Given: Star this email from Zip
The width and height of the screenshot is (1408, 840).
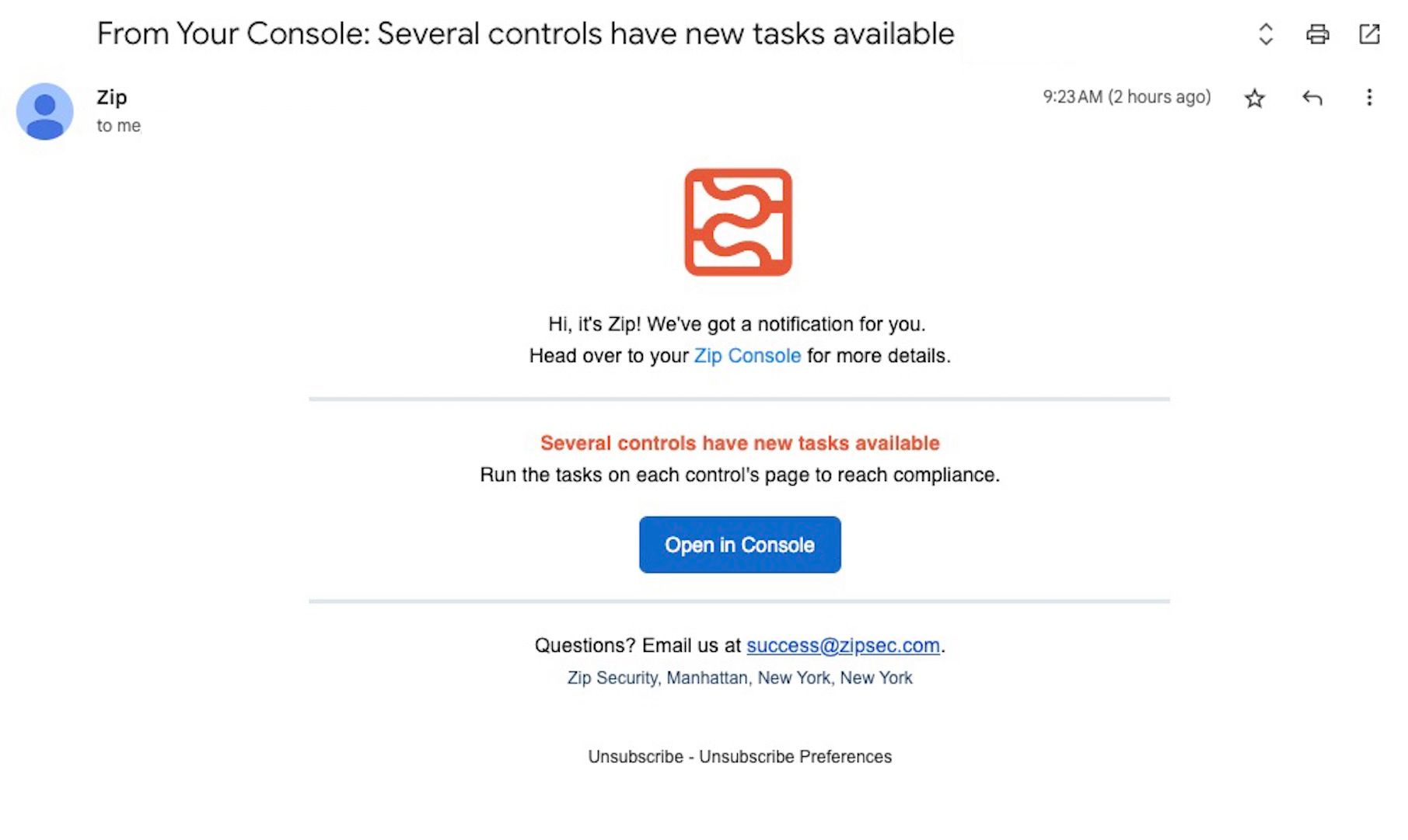Looking at the screenshot, I should tap(1254, 99).
